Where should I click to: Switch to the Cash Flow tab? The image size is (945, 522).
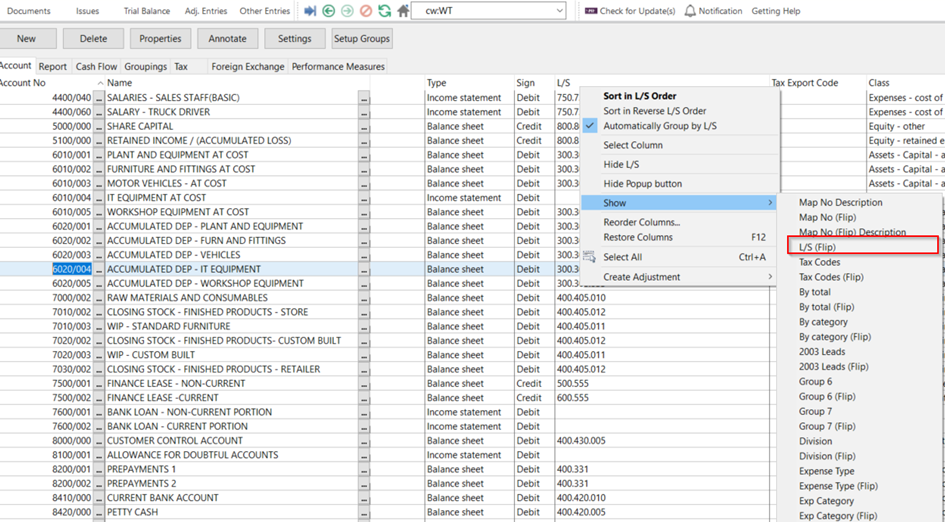(96, 67)
